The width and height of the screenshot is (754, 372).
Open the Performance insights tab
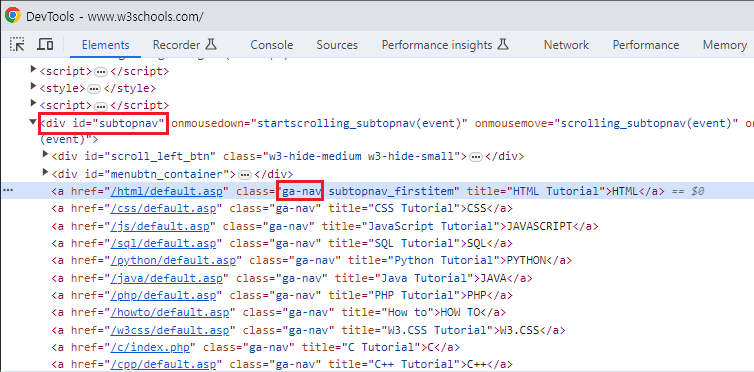pos(437,45)
